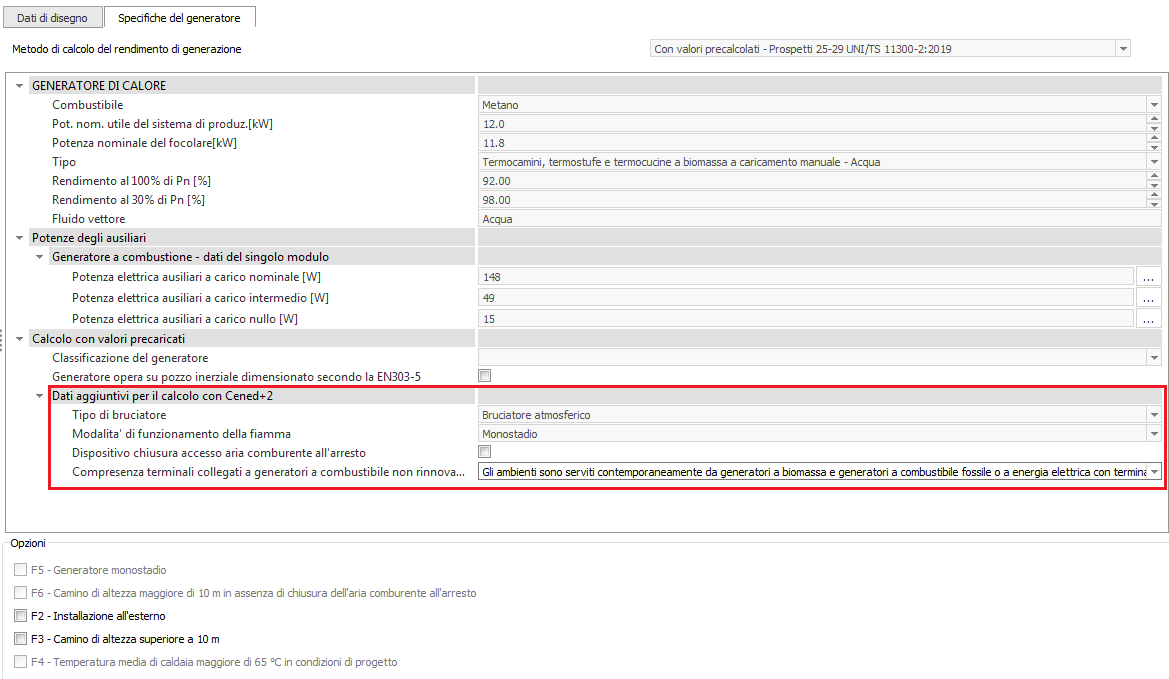
Task: Open ellipsis button for carico nullo power
Action: 1148,319
